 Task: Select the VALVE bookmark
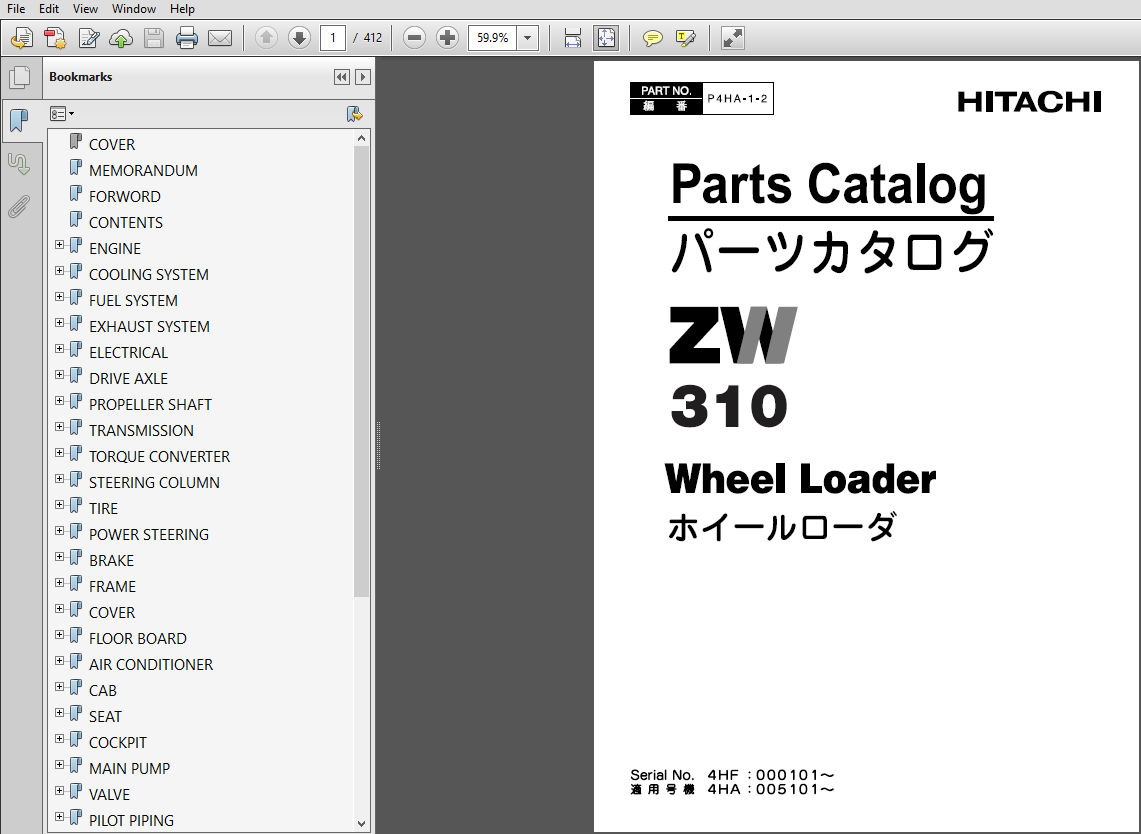click(x=109, y=795)
